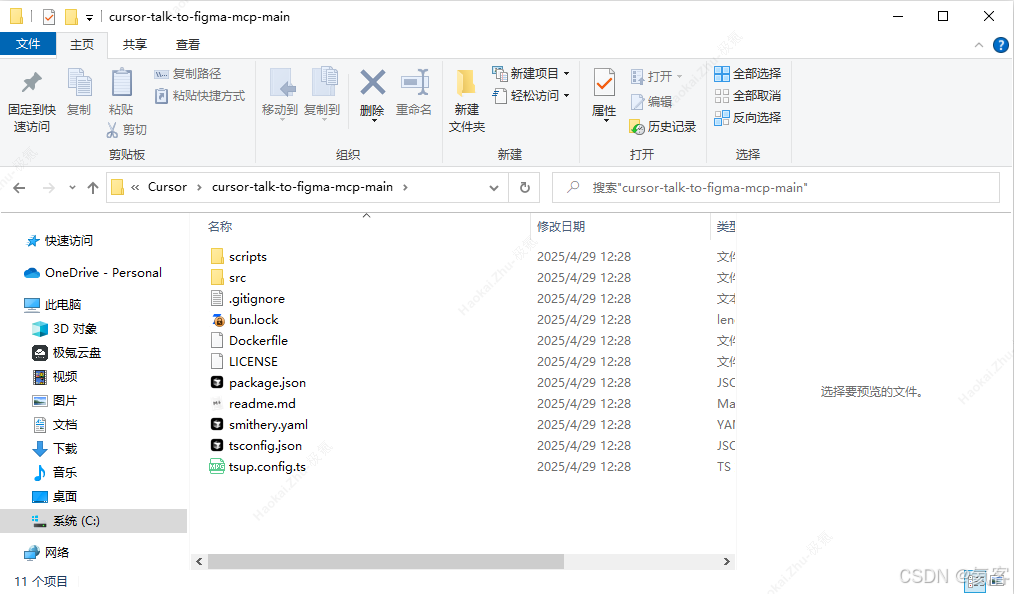Open 3D 对象 folder in sidebar

coord(74,328)
